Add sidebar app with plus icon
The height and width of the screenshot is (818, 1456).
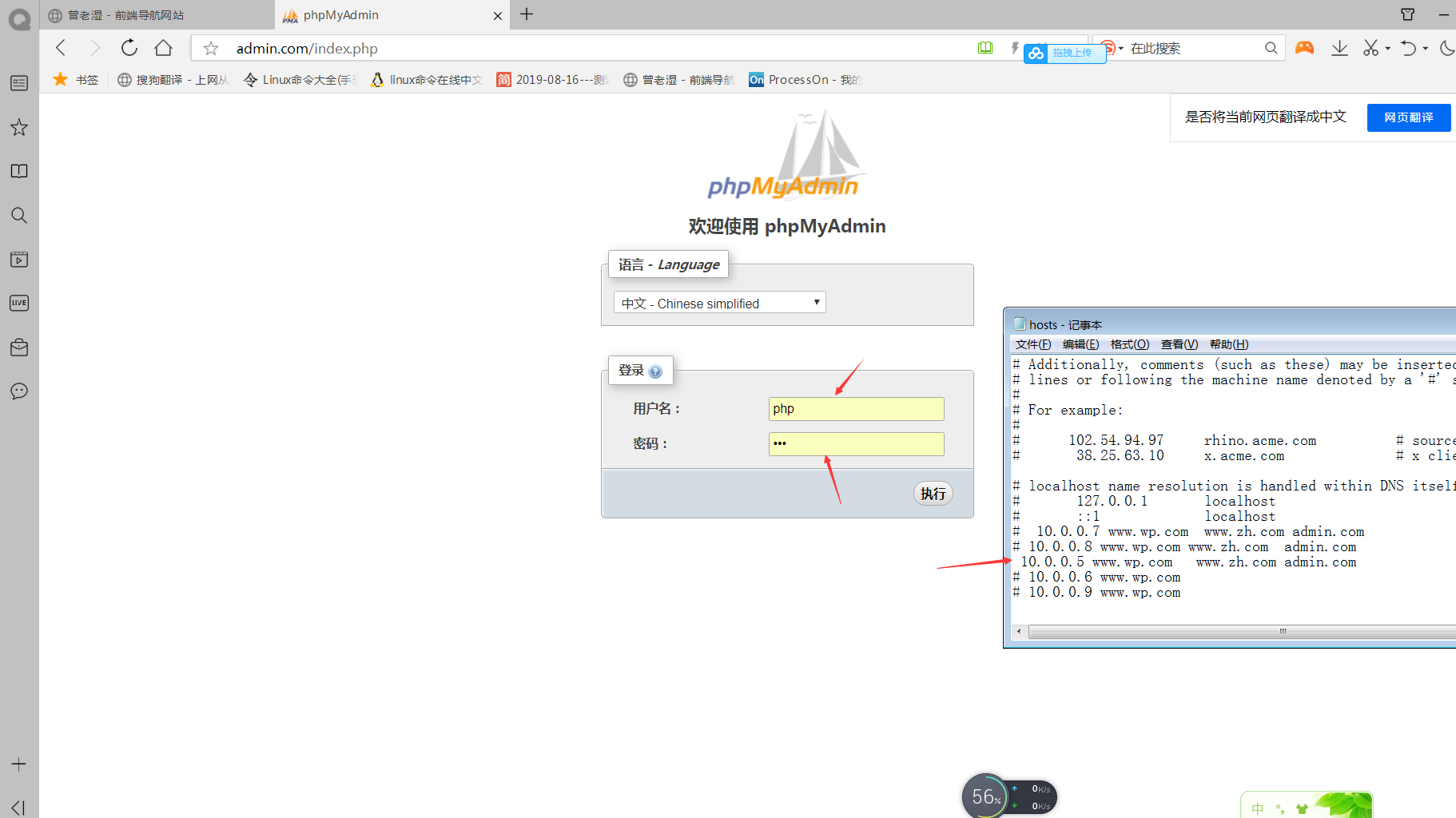pos(19,764)
